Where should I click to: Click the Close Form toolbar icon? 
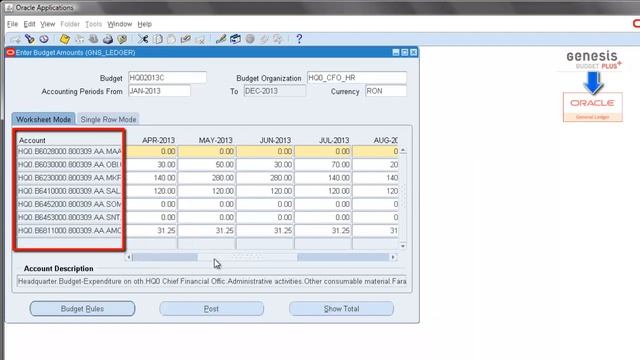(122, 39)
